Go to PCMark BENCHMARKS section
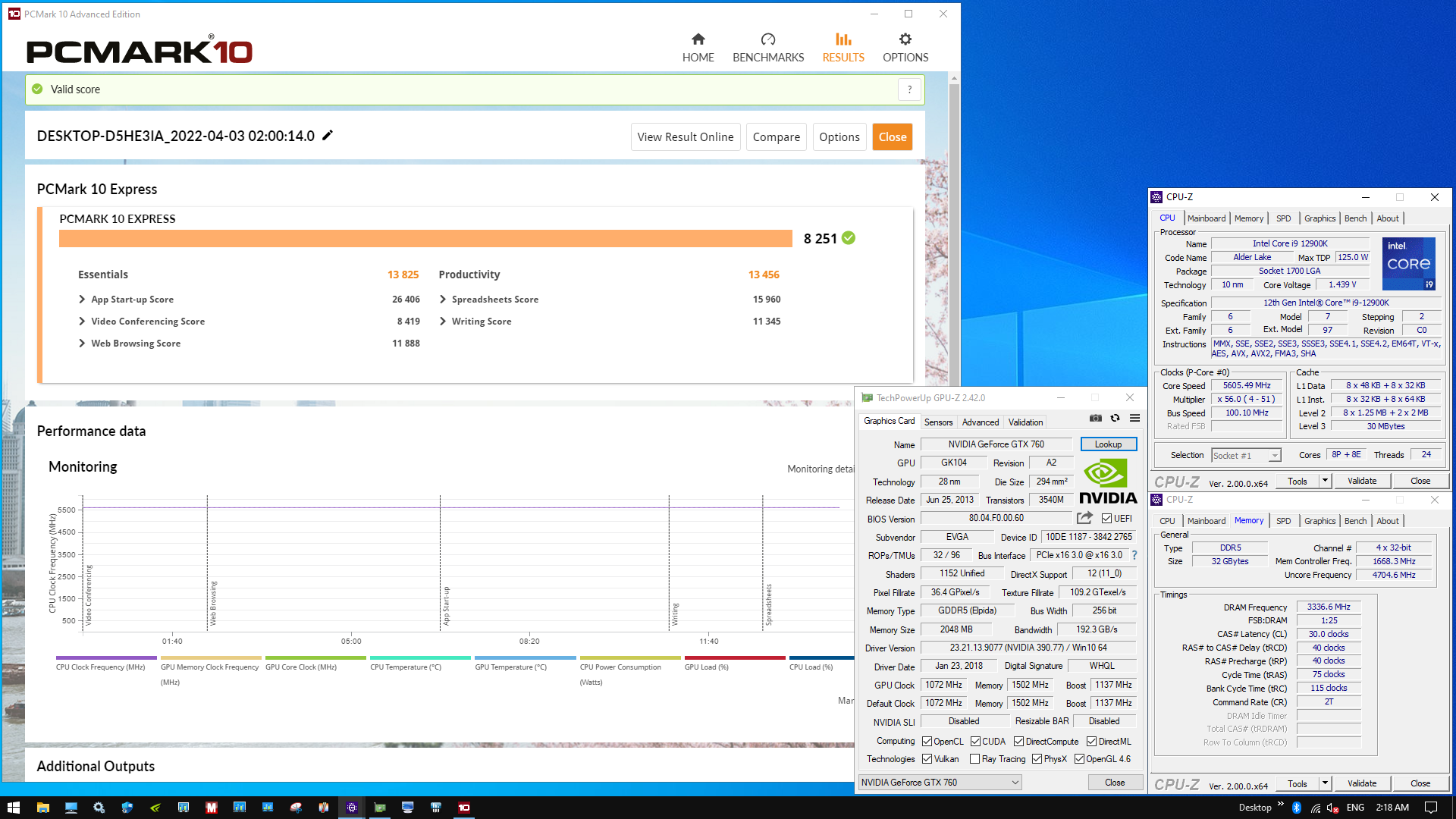 tap(768, 48)
